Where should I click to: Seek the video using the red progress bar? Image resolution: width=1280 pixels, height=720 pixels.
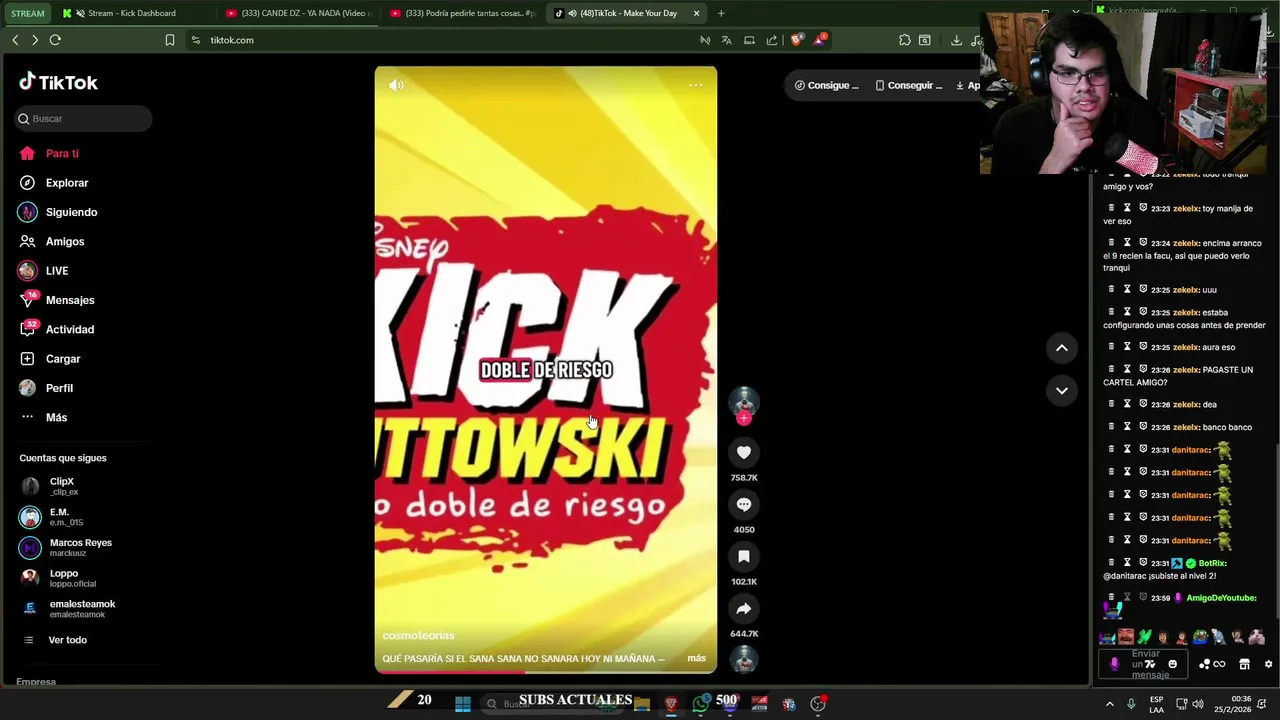[546, 672]
